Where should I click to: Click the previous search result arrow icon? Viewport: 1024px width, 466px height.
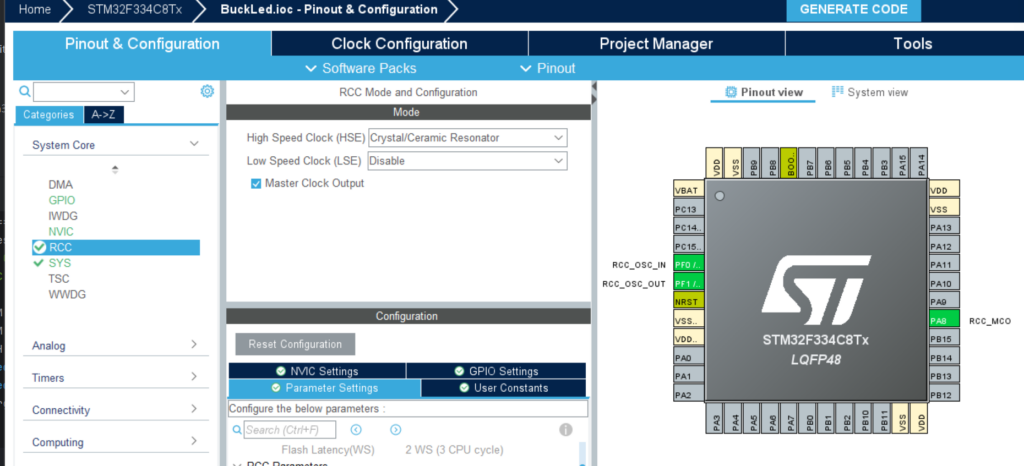tap(356, 429)
